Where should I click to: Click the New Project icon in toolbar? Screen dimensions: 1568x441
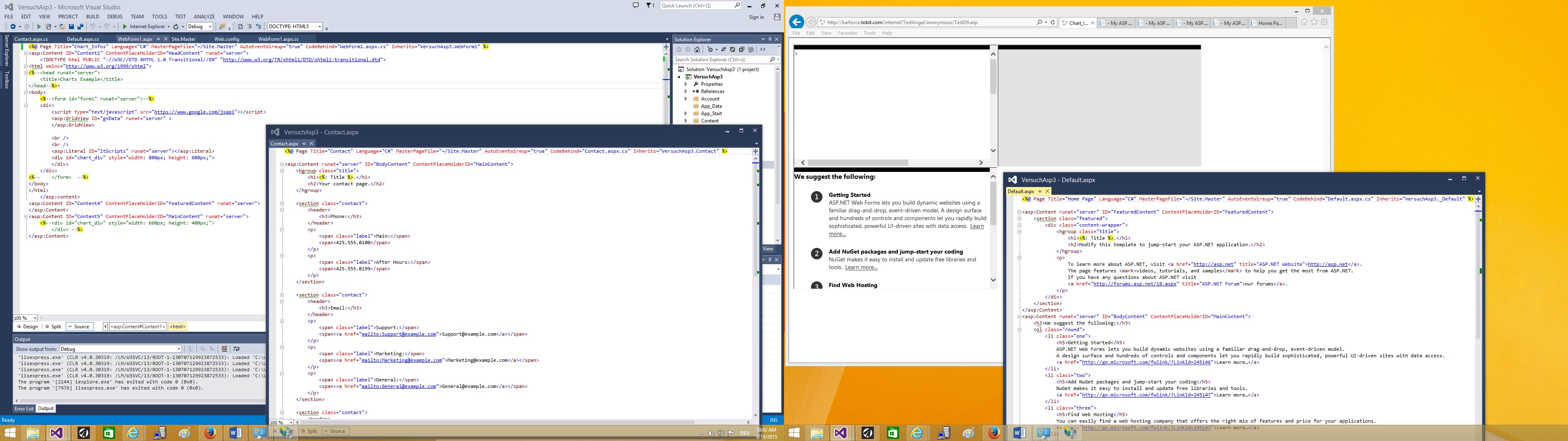pos(49,27)
